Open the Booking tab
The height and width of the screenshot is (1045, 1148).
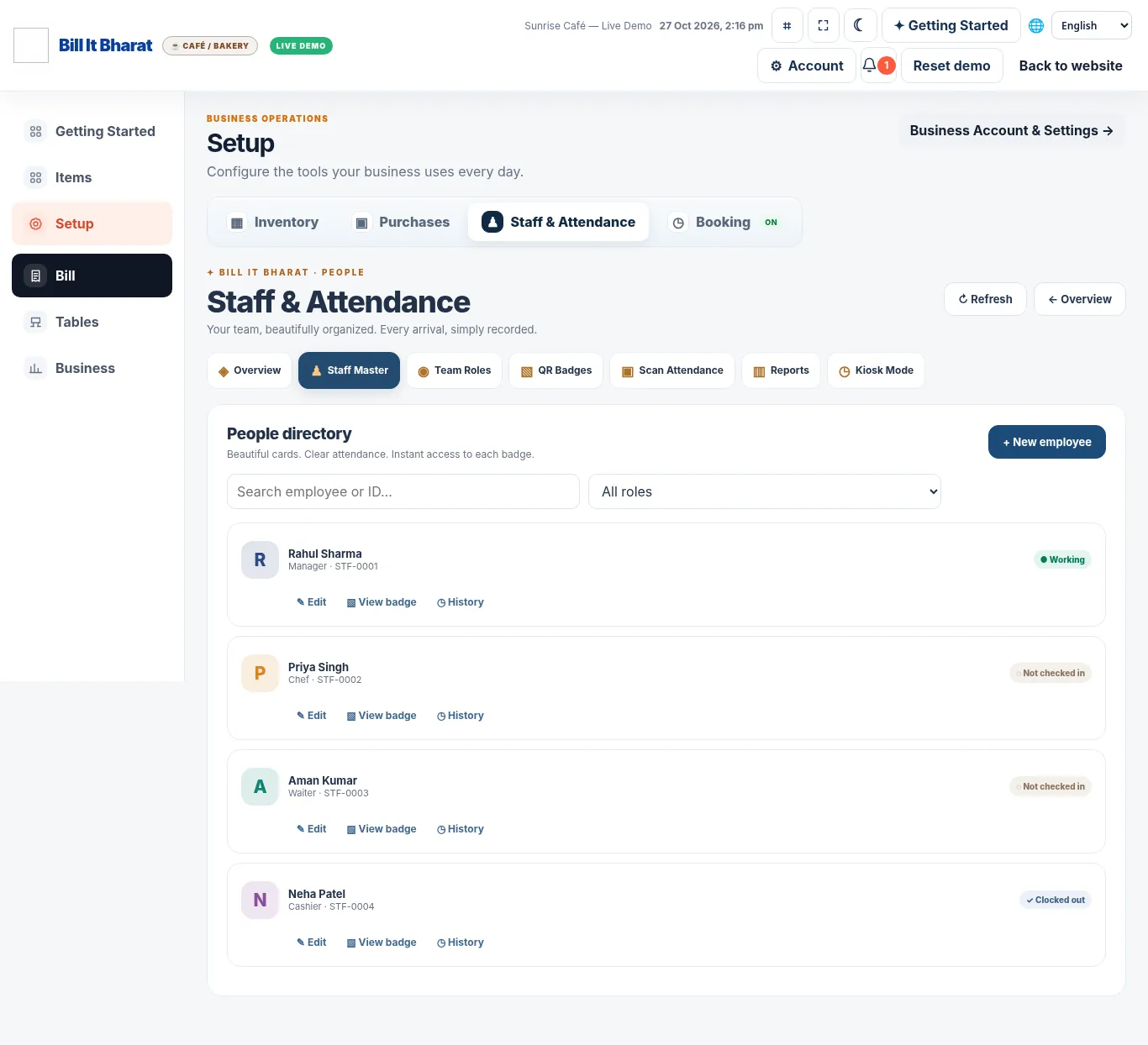[724, 222]
